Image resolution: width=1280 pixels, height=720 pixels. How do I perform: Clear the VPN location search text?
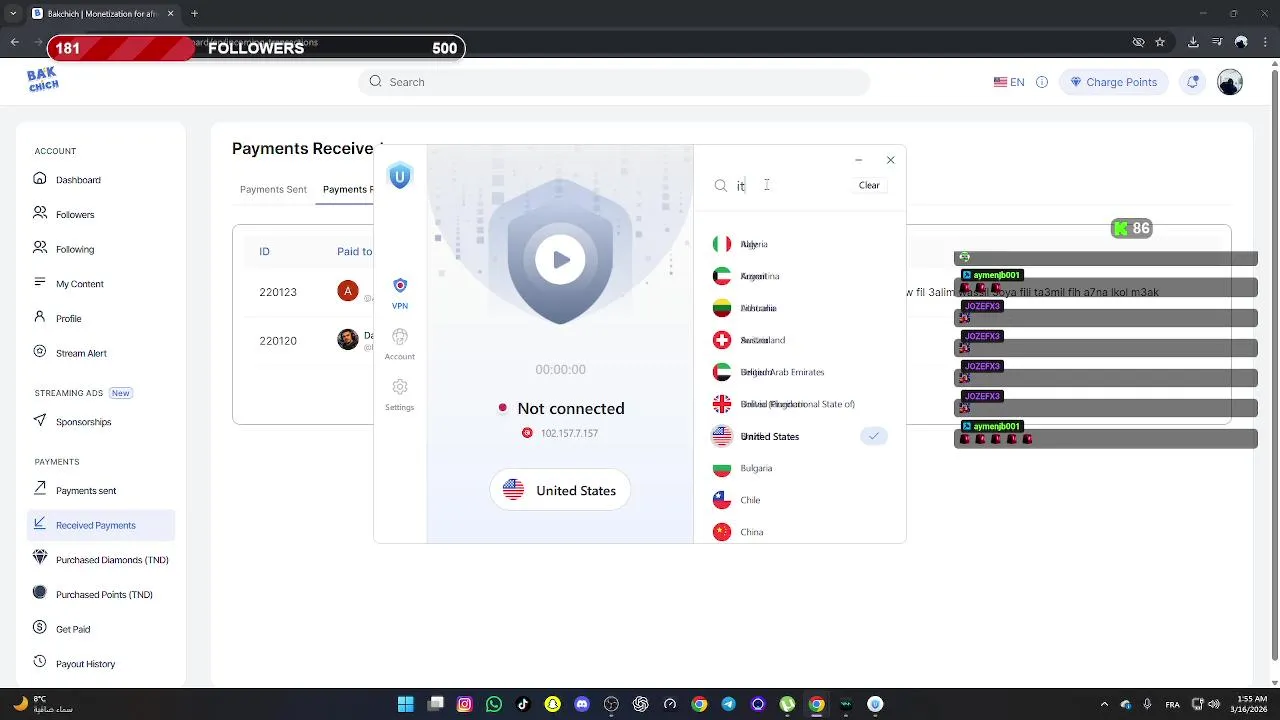(869, 185)
